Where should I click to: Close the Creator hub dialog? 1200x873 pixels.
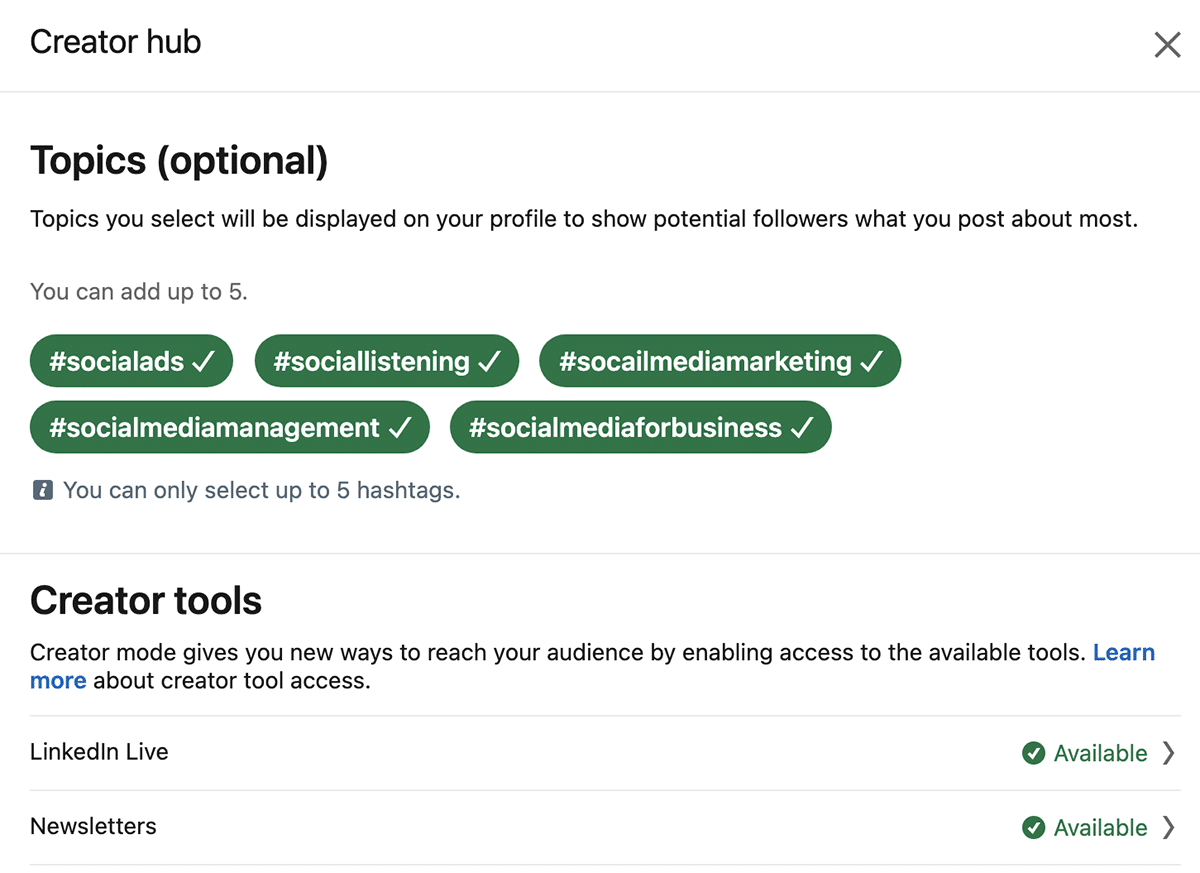click(x=1167, y=45)
